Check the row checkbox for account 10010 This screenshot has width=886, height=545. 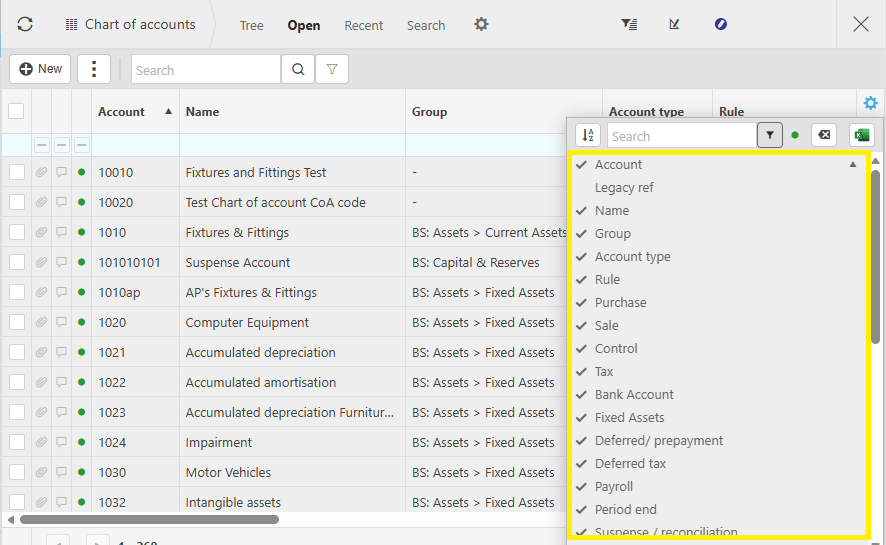(17, 172)
